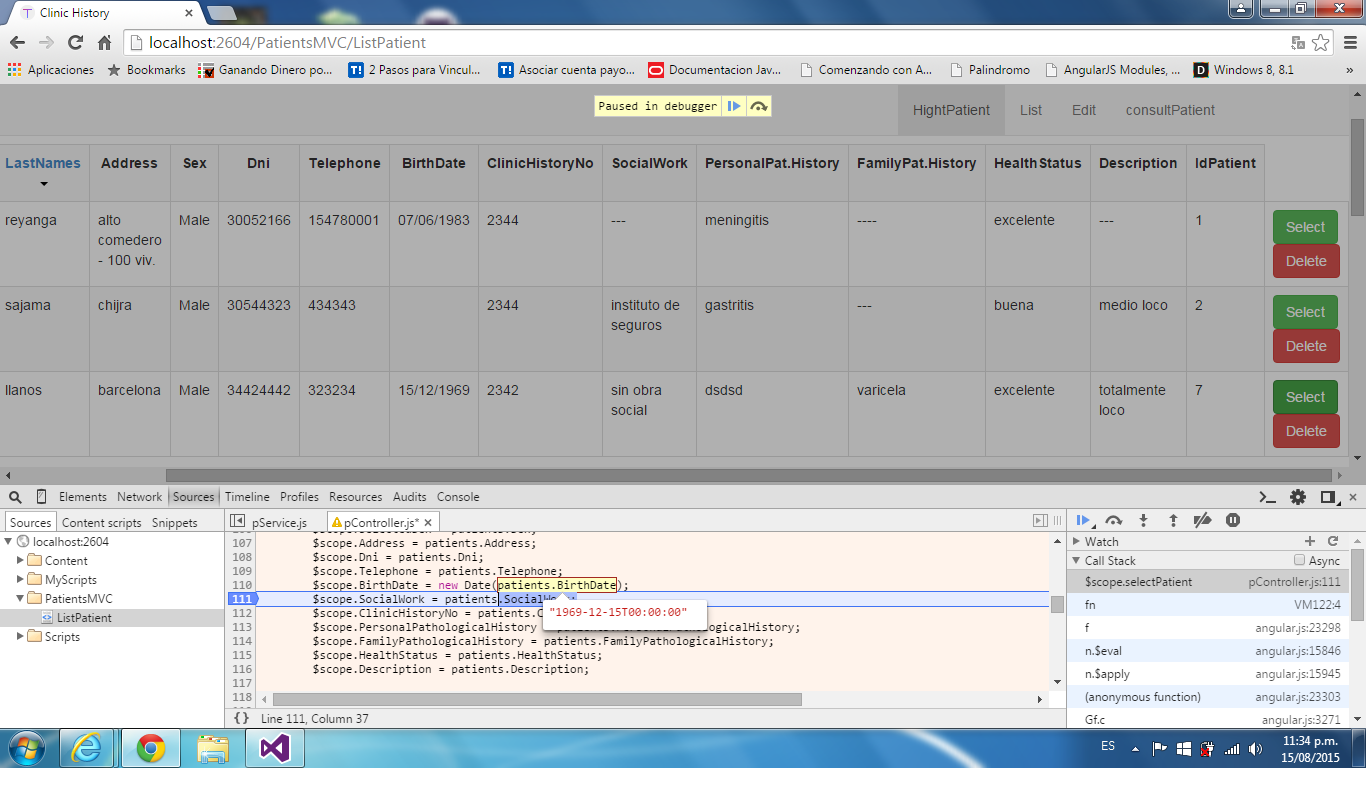Click Select button for reyanga row
The image size is (1366, 800).
click(x=1306, y=227)
